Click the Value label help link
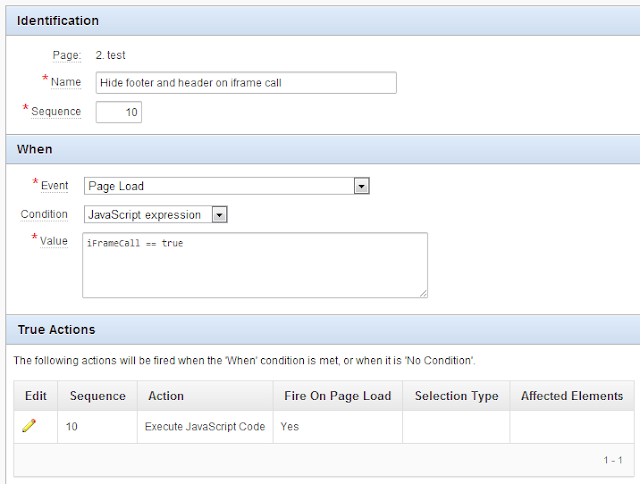The width and height of the screenshot is (640, 484). pos(53,241)
